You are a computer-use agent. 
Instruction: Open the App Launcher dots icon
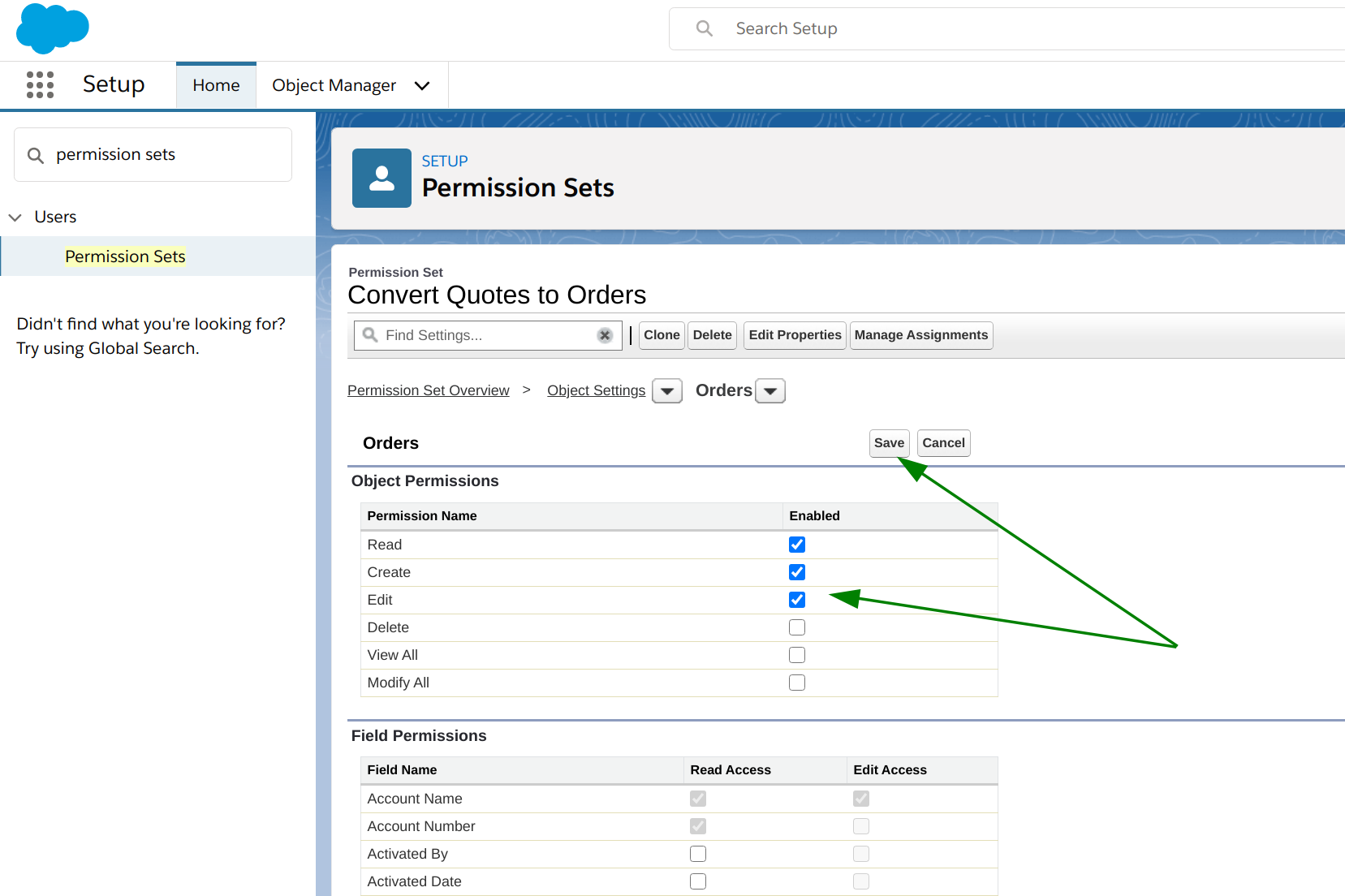point(40,84)
